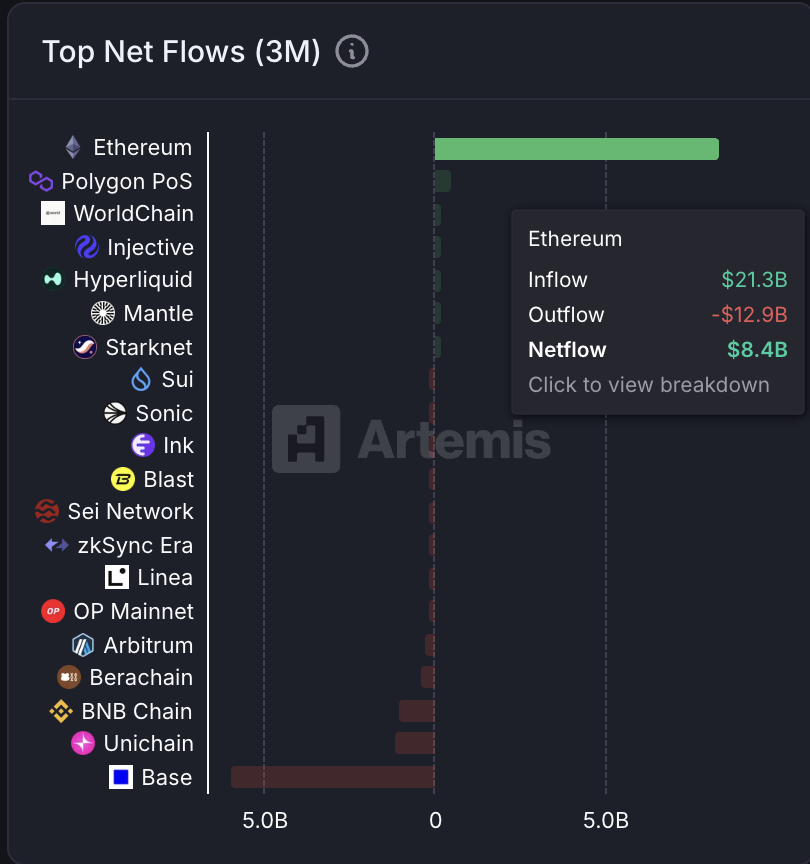Click the Base blue square logo
810x864 pixels.
pos(121,777)
